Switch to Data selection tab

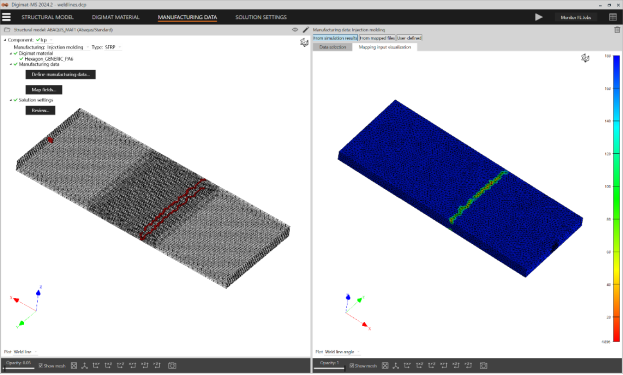pyautogui.click(x=333, y=47)
